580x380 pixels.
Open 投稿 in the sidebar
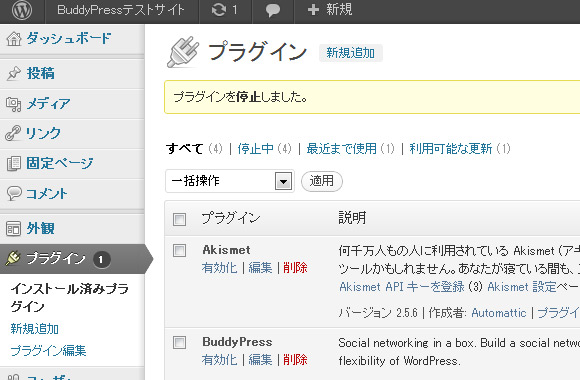coord(41,73)
